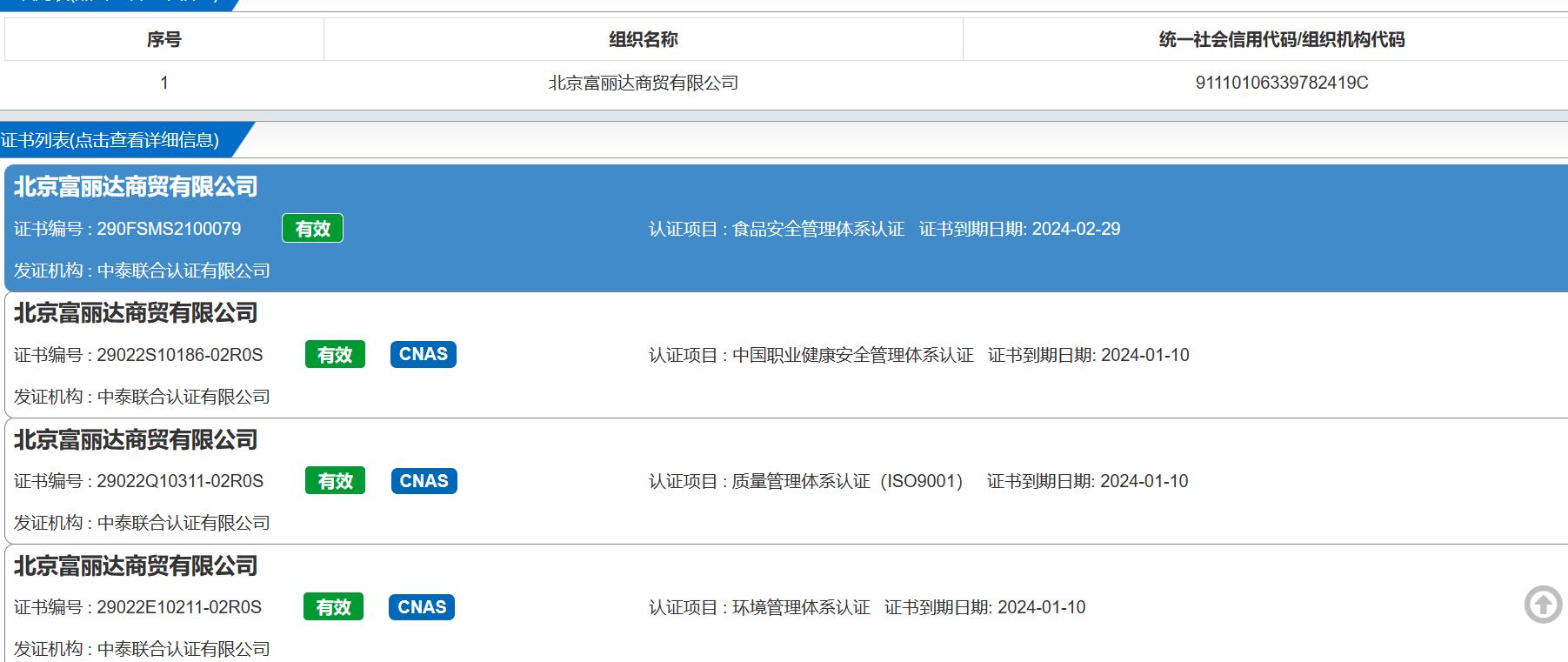Click expiry date of occupational health certificate

coord(1144,355)
